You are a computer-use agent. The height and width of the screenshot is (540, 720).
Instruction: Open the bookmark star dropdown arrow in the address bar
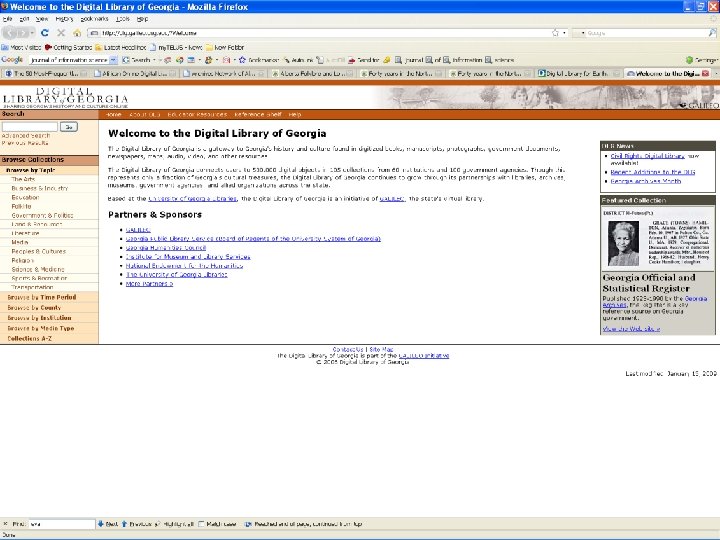tap(564, 33)
